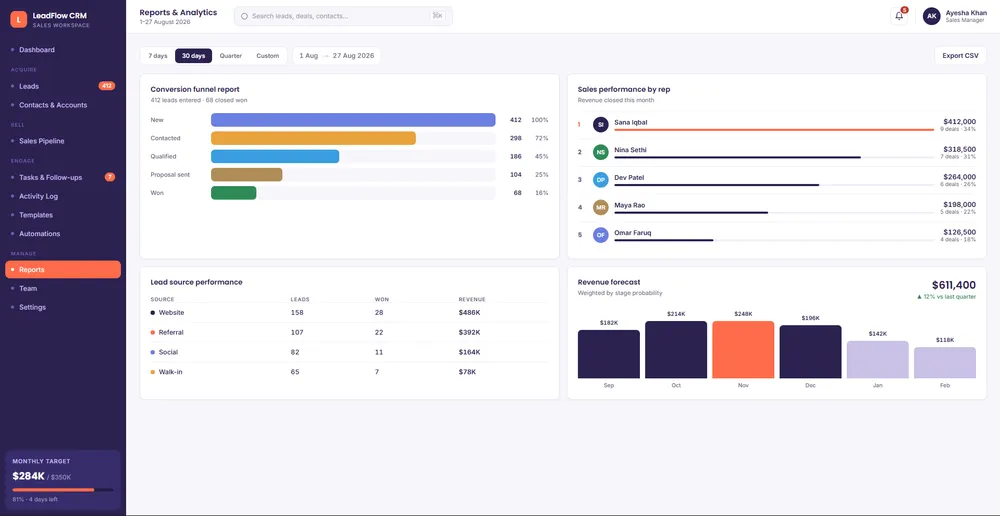Image resolution: width=1000 pixels, height=516 pixels.
Task: Click Maya Rao's MR avatar
Action: coord(600,207)
